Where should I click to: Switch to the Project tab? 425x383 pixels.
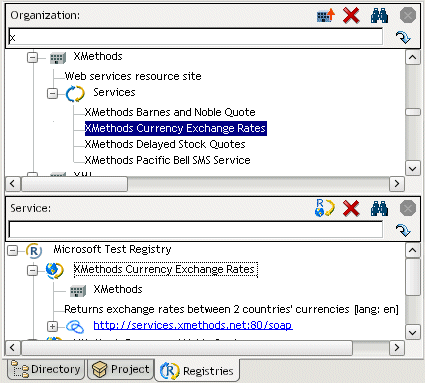[x=121, y=369]
